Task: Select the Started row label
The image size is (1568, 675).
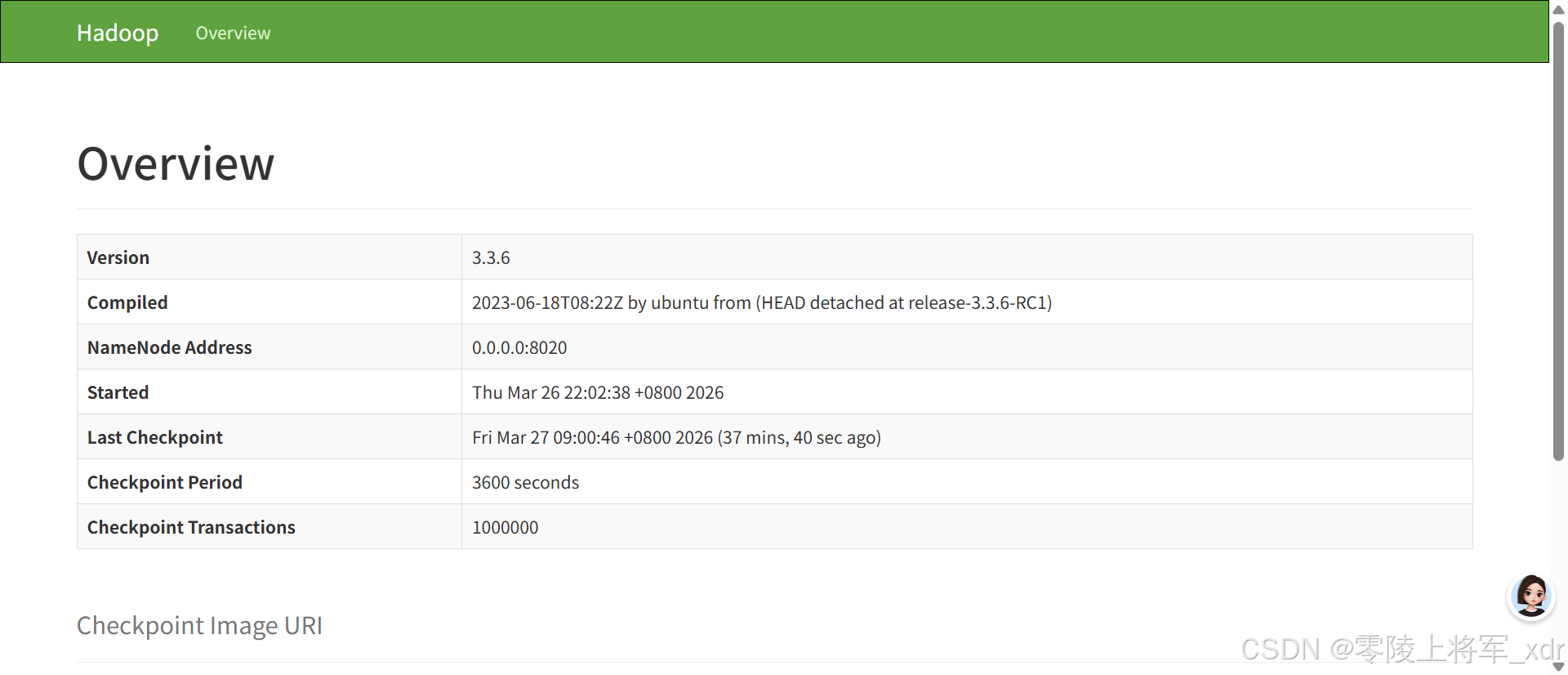Action: (118, 392)
